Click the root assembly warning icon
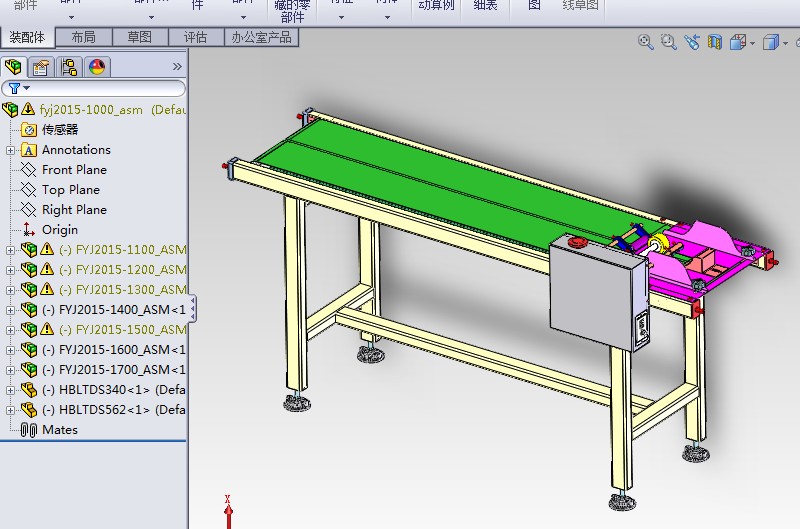Screen dimensions: 800x529 tap(28, 109)
